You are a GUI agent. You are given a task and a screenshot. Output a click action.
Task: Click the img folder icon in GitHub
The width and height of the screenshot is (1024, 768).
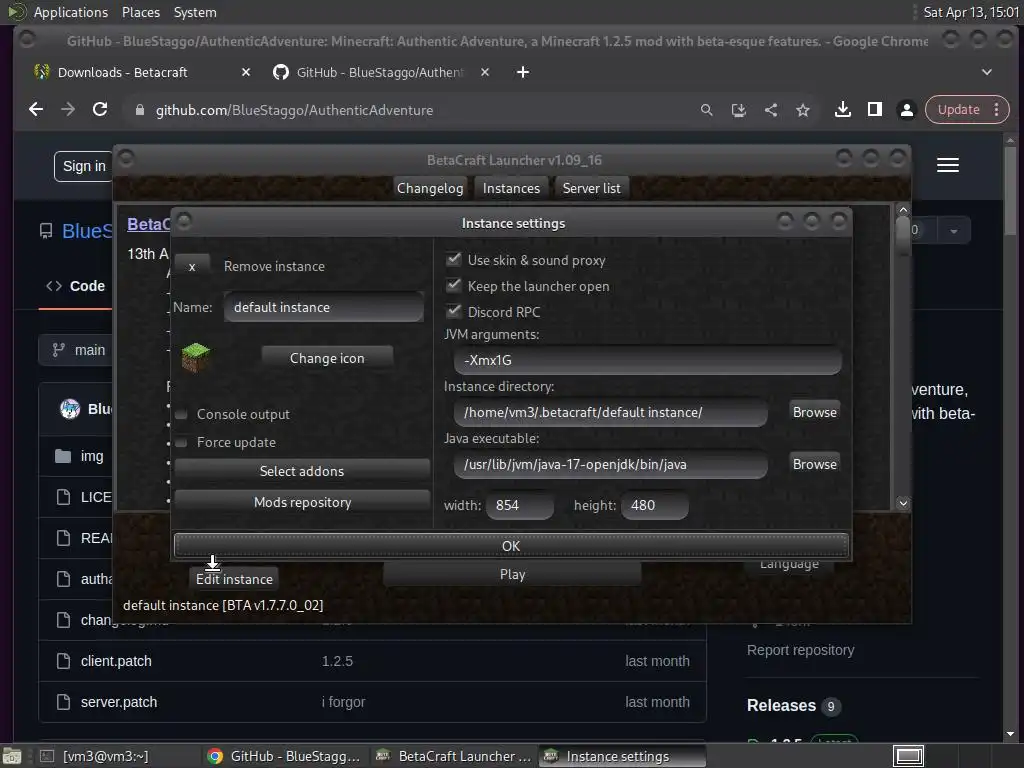coord(63,456)
